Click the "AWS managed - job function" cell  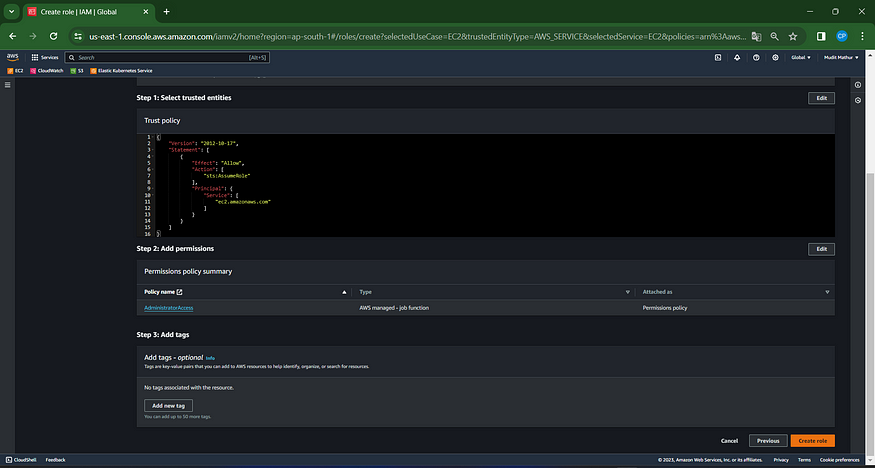[394, 308]
